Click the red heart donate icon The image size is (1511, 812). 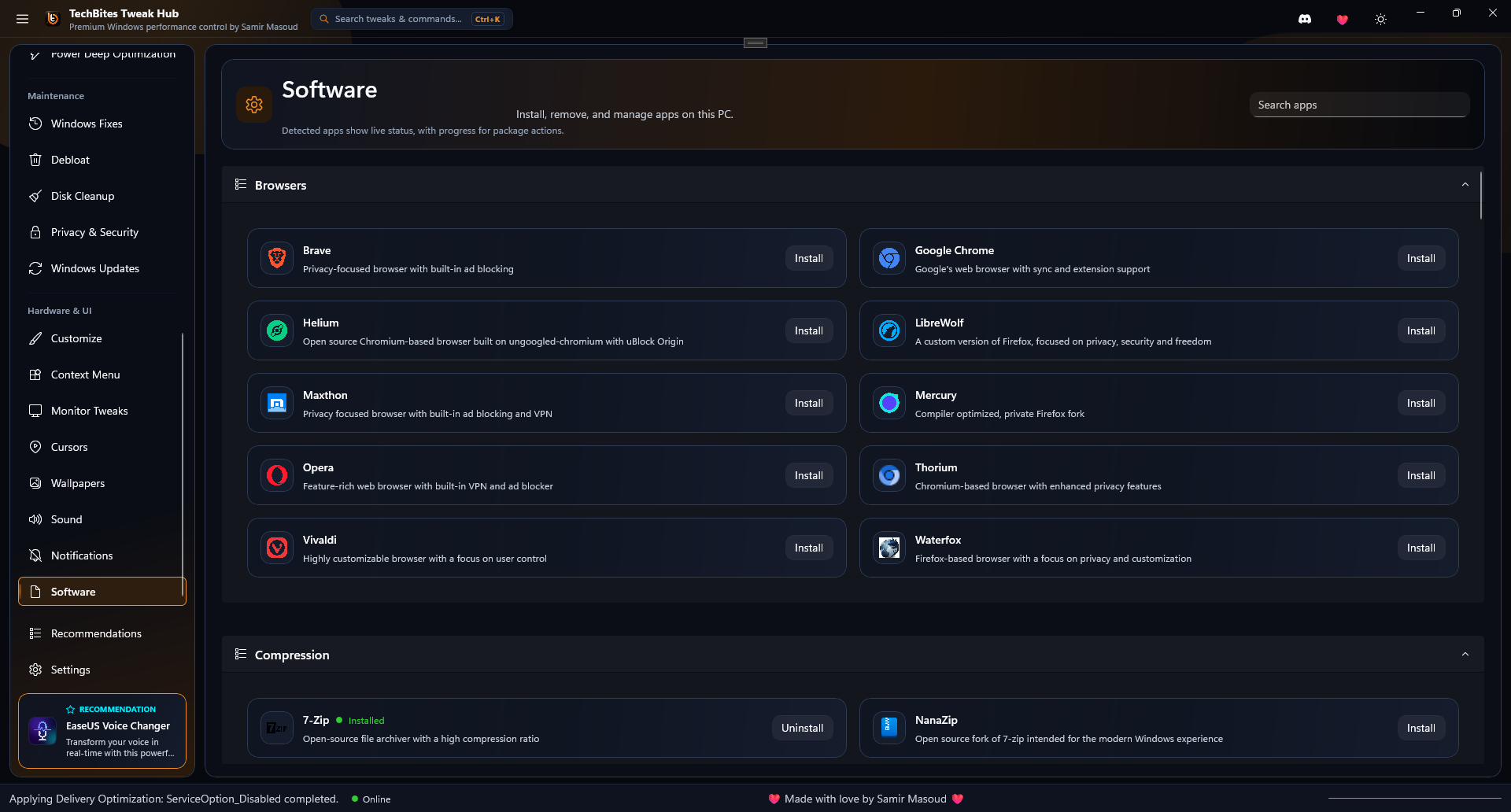[x=1343, y=20]
